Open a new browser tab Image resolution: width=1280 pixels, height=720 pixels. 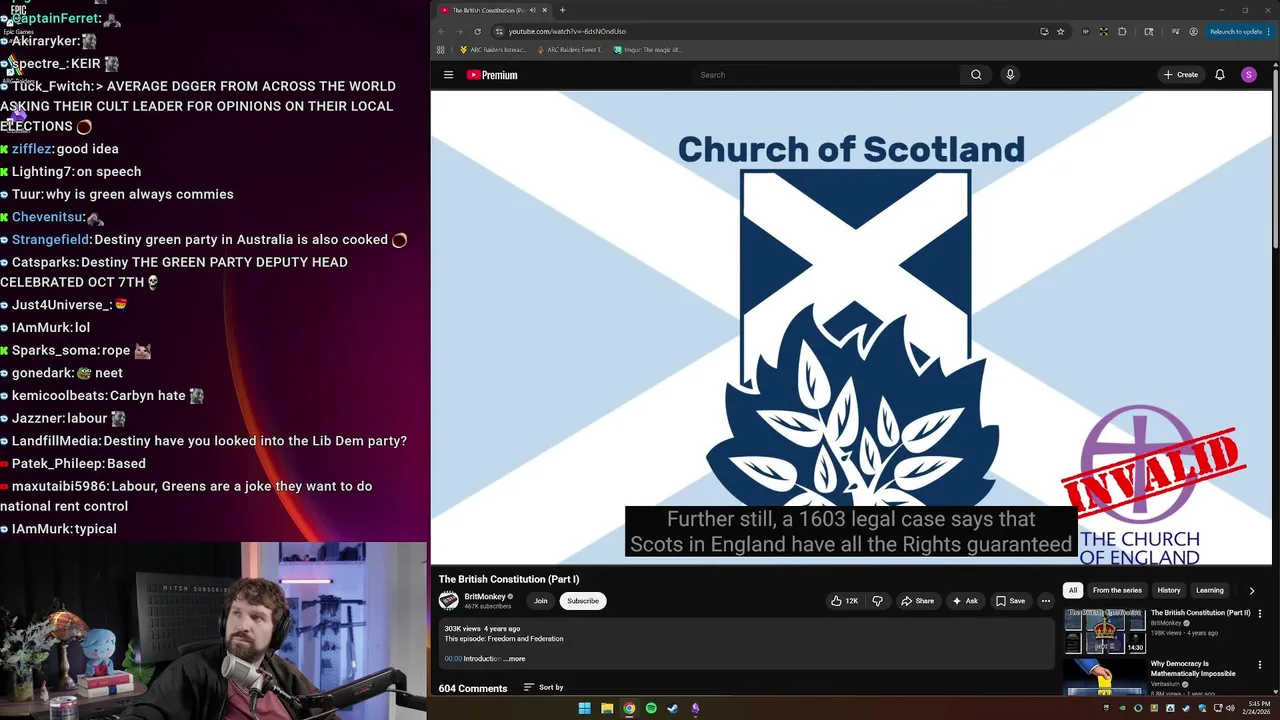(562, 10)
